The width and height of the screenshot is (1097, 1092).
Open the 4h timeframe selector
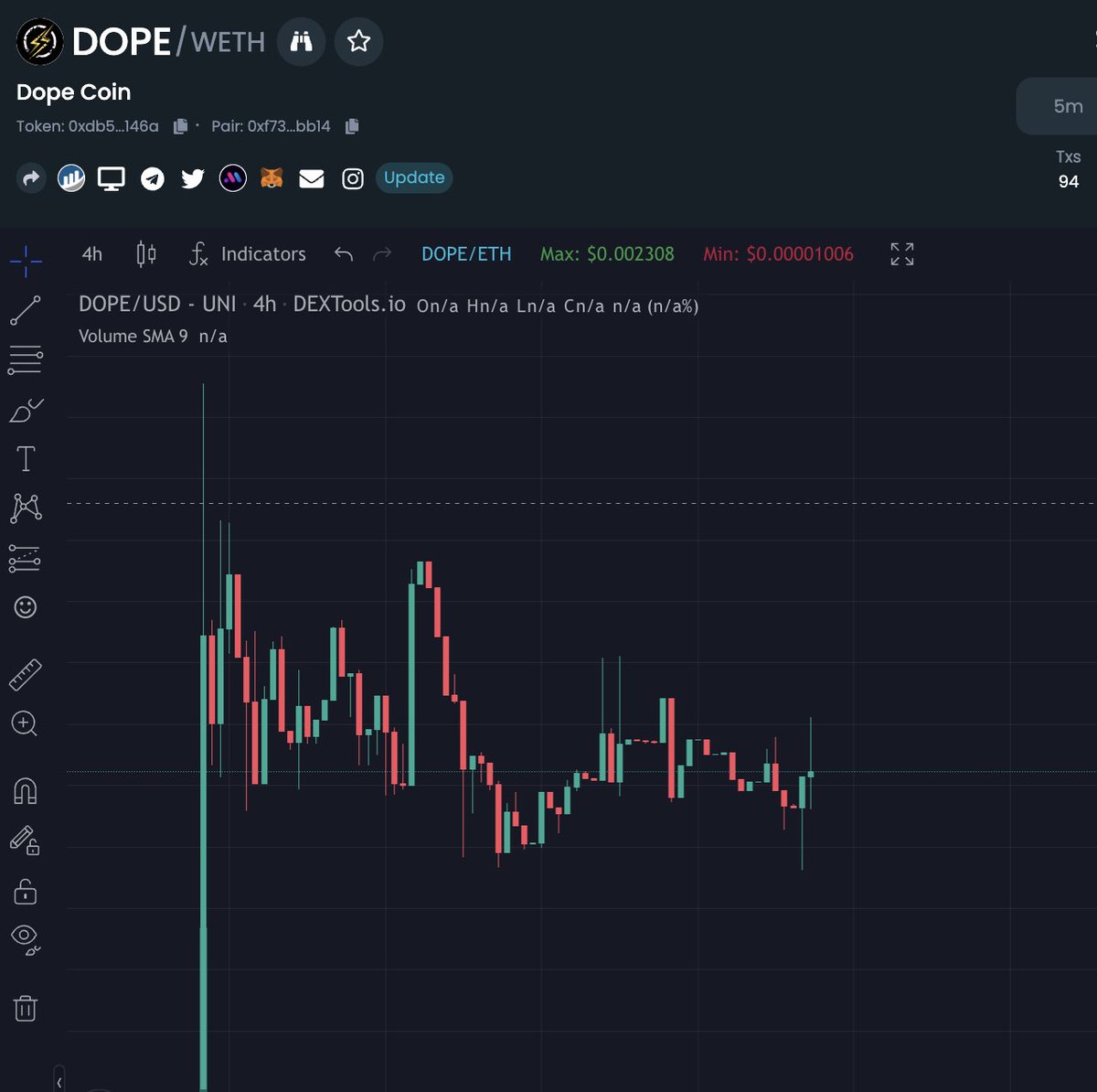(x=91, y=254)
